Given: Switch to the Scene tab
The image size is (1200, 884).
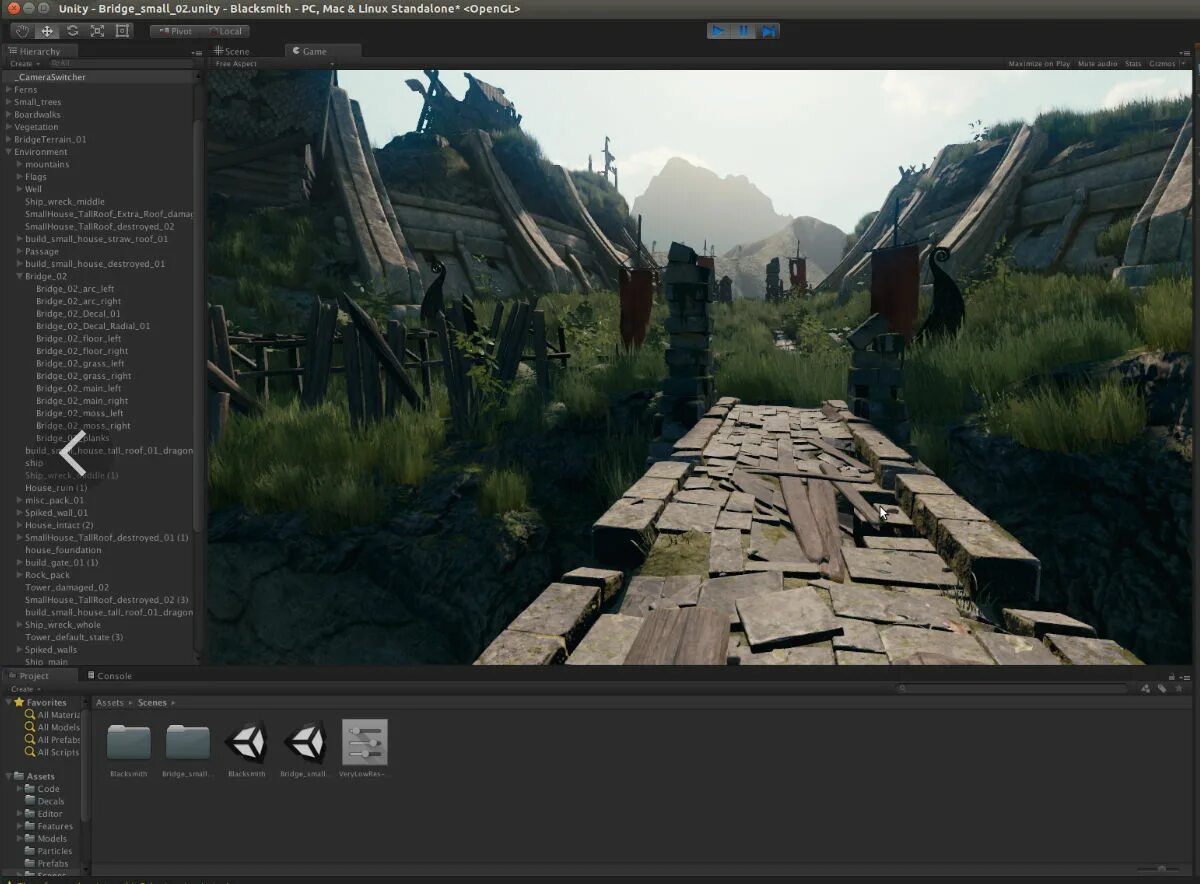Looking at the screenshot, I should [x=232, y=51].
